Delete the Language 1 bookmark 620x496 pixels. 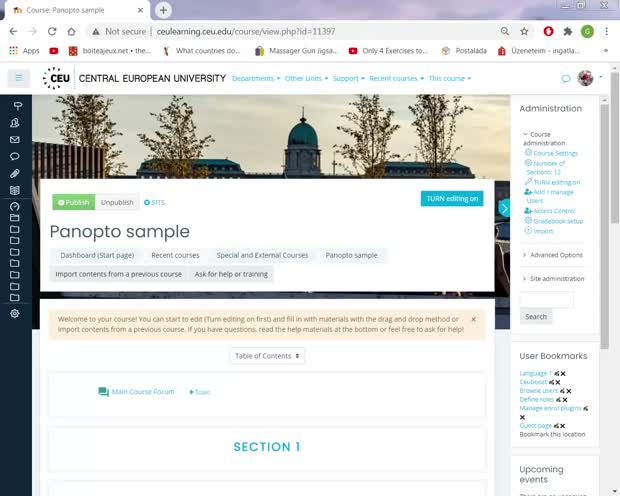coord(563,373)
